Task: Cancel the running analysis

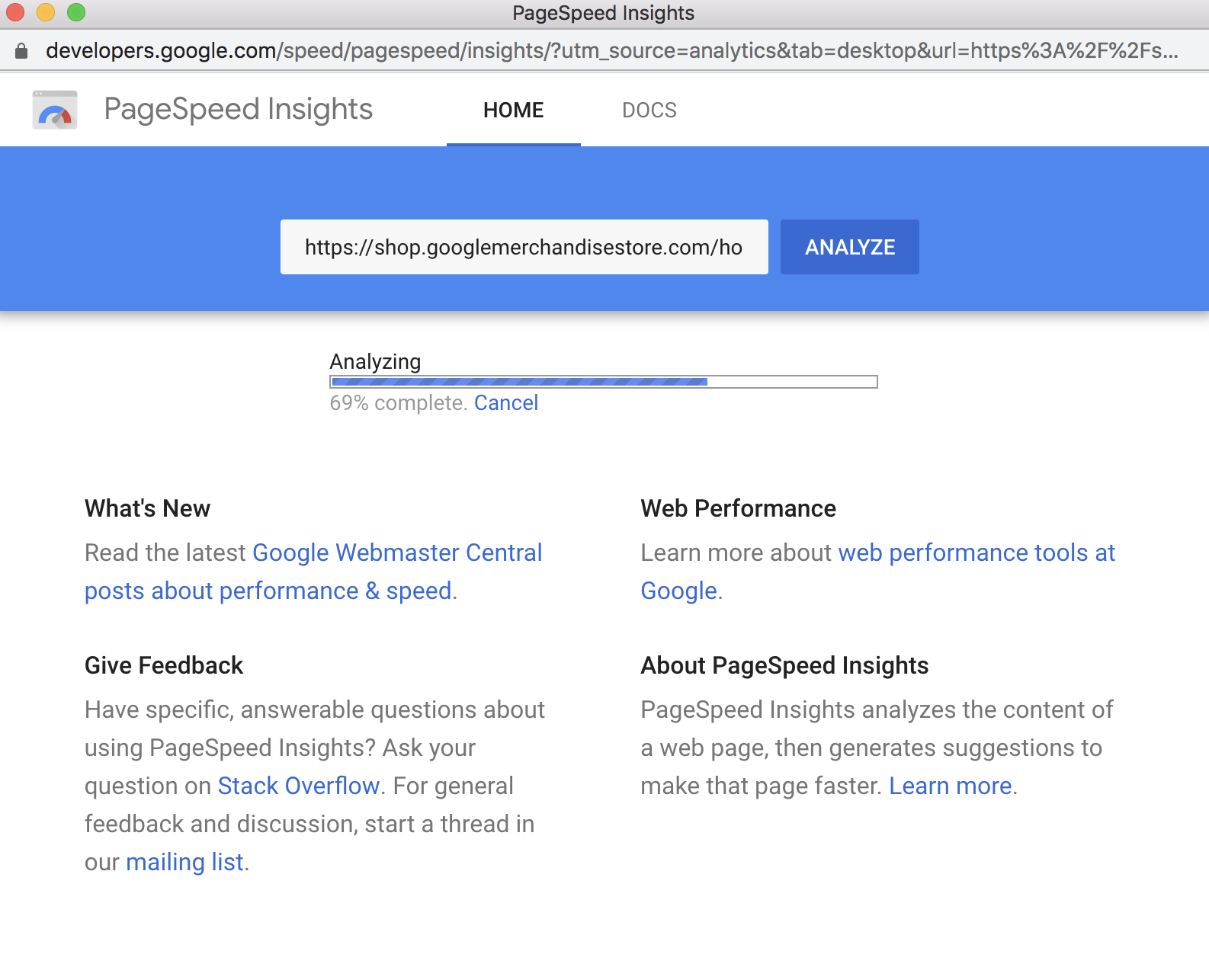Action: click(506, 402)
